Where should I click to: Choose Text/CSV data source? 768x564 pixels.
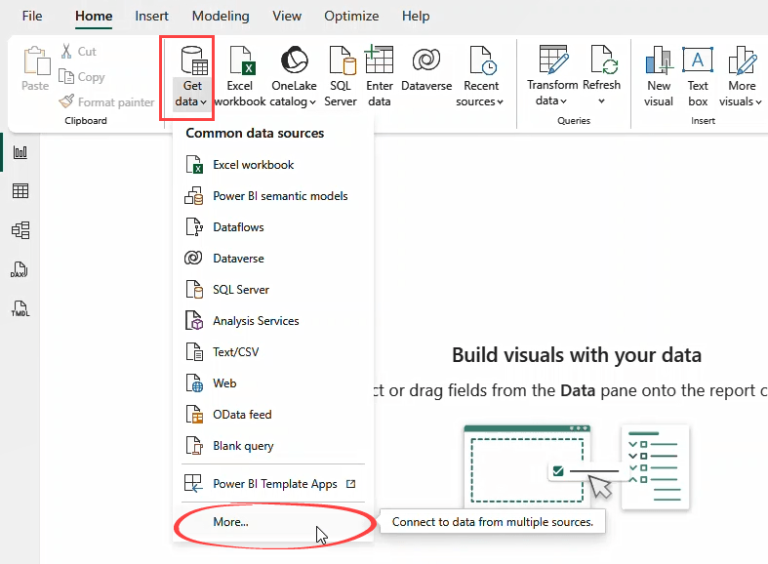273,352
